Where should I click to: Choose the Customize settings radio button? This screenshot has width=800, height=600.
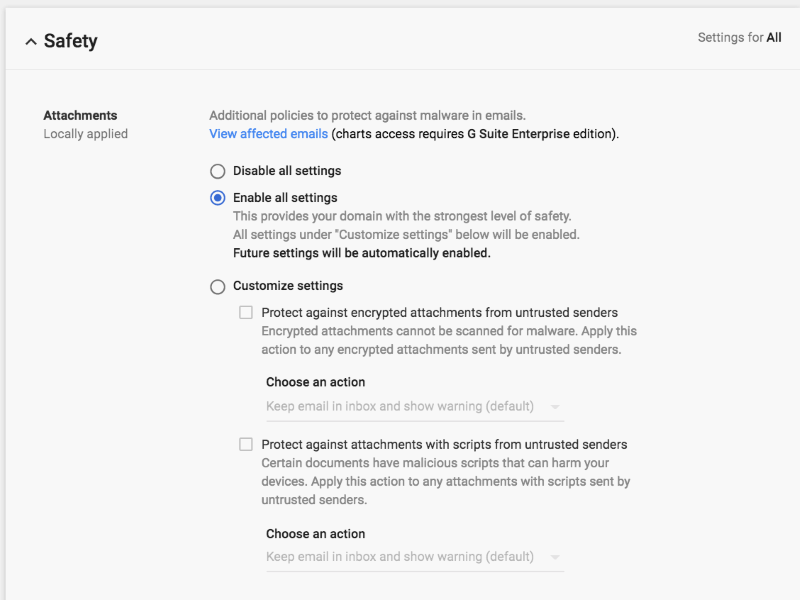(217, 287)
